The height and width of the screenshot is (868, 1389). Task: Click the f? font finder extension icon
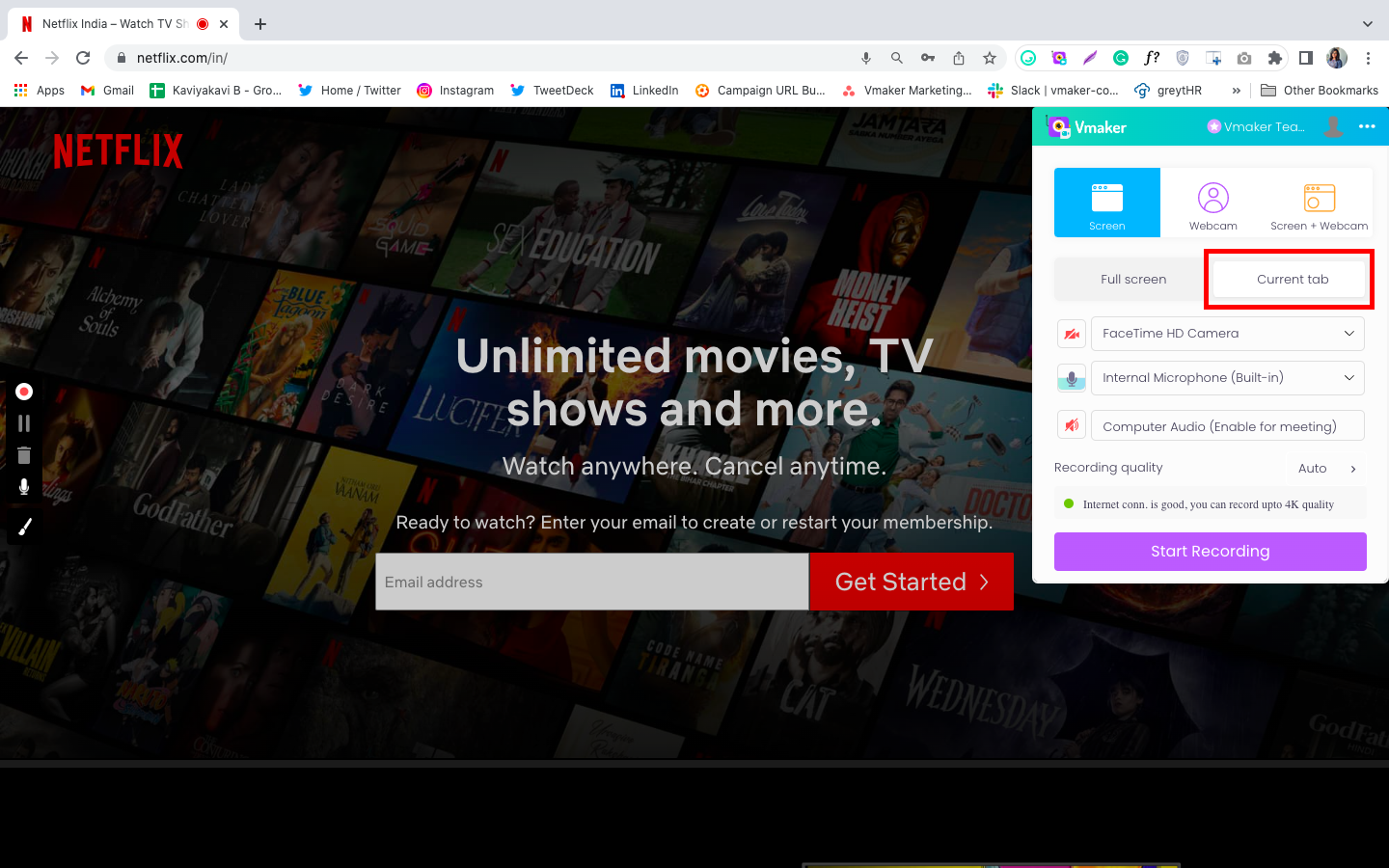1152,58
